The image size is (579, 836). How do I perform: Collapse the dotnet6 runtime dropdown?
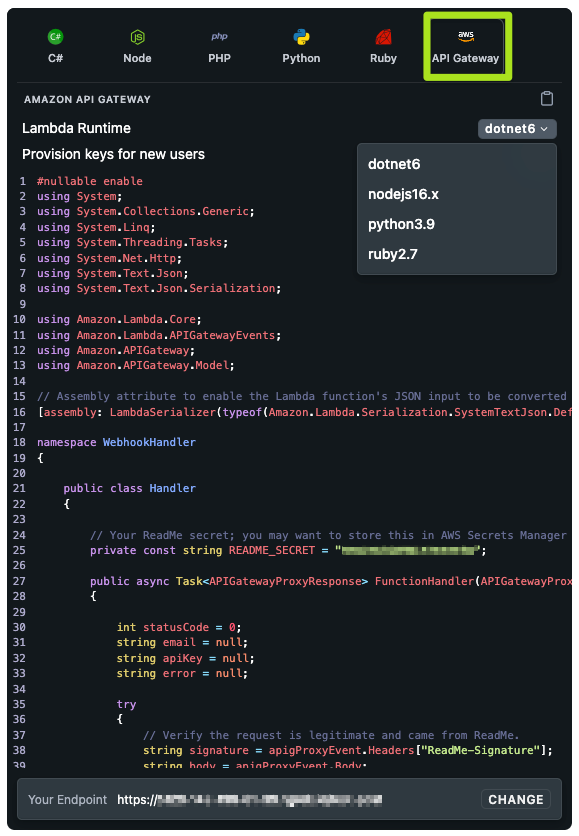tap(517, 128)
